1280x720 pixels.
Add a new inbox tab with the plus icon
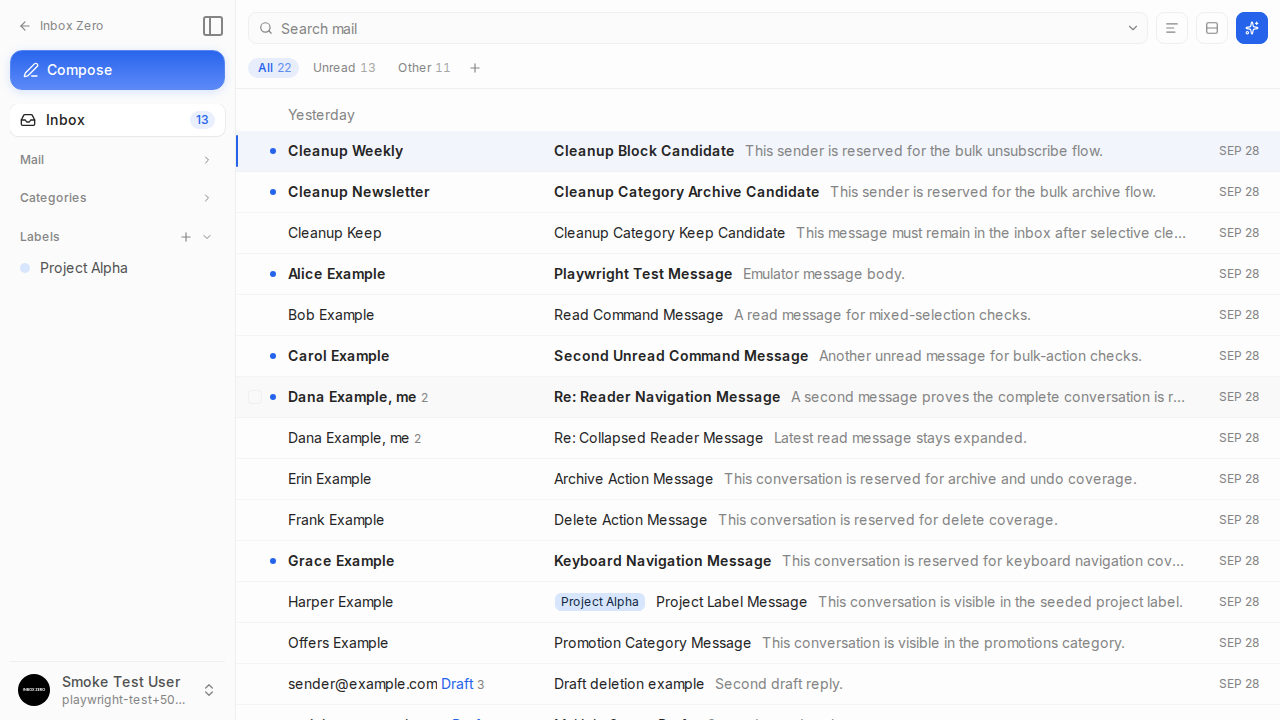[475, 68]
